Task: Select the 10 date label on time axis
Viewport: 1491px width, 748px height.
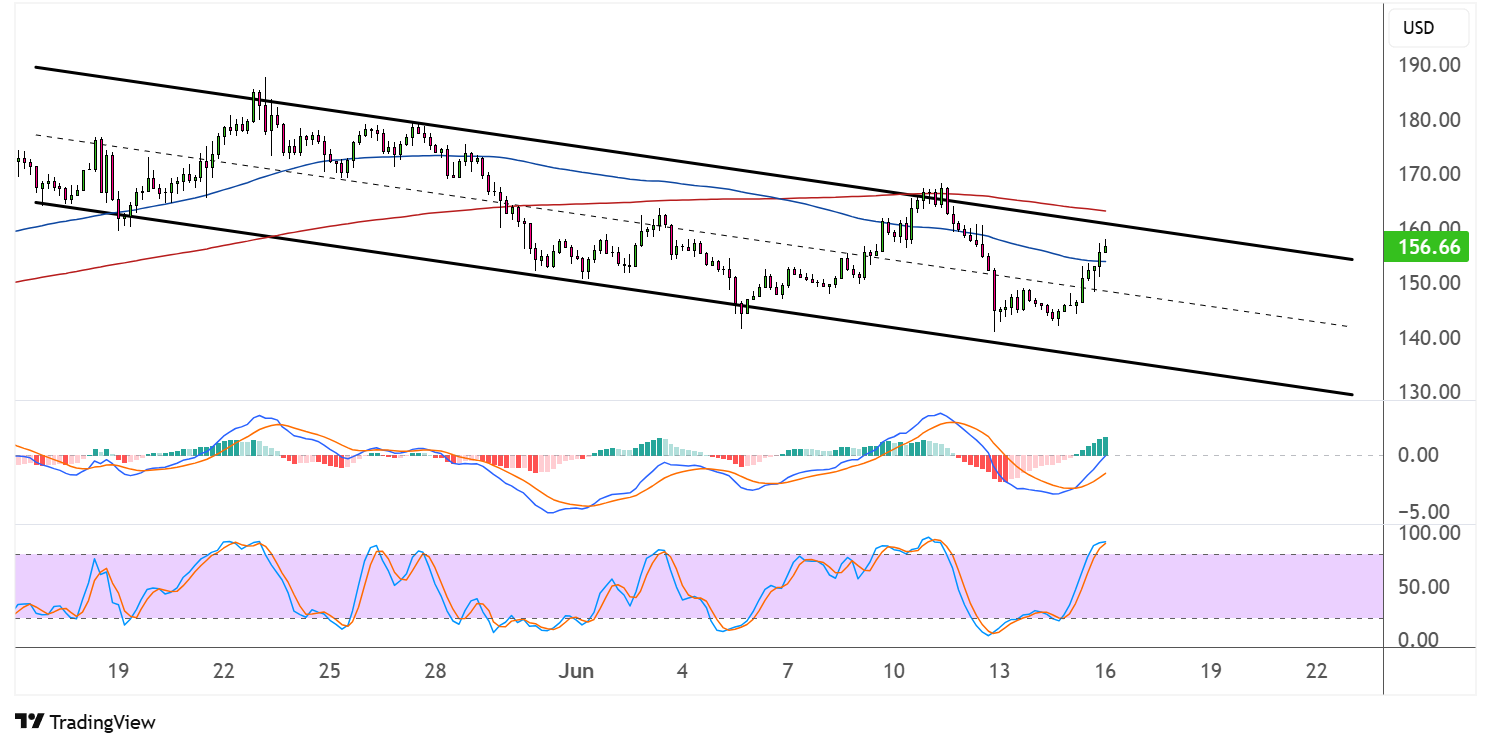Action: pyautogui.click(x=894, y=671)
